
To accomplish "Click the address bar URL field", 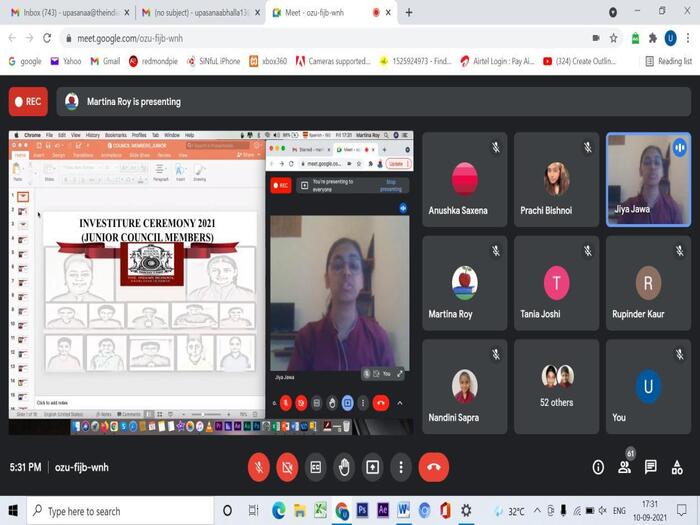I will click(x=326, y=38).
